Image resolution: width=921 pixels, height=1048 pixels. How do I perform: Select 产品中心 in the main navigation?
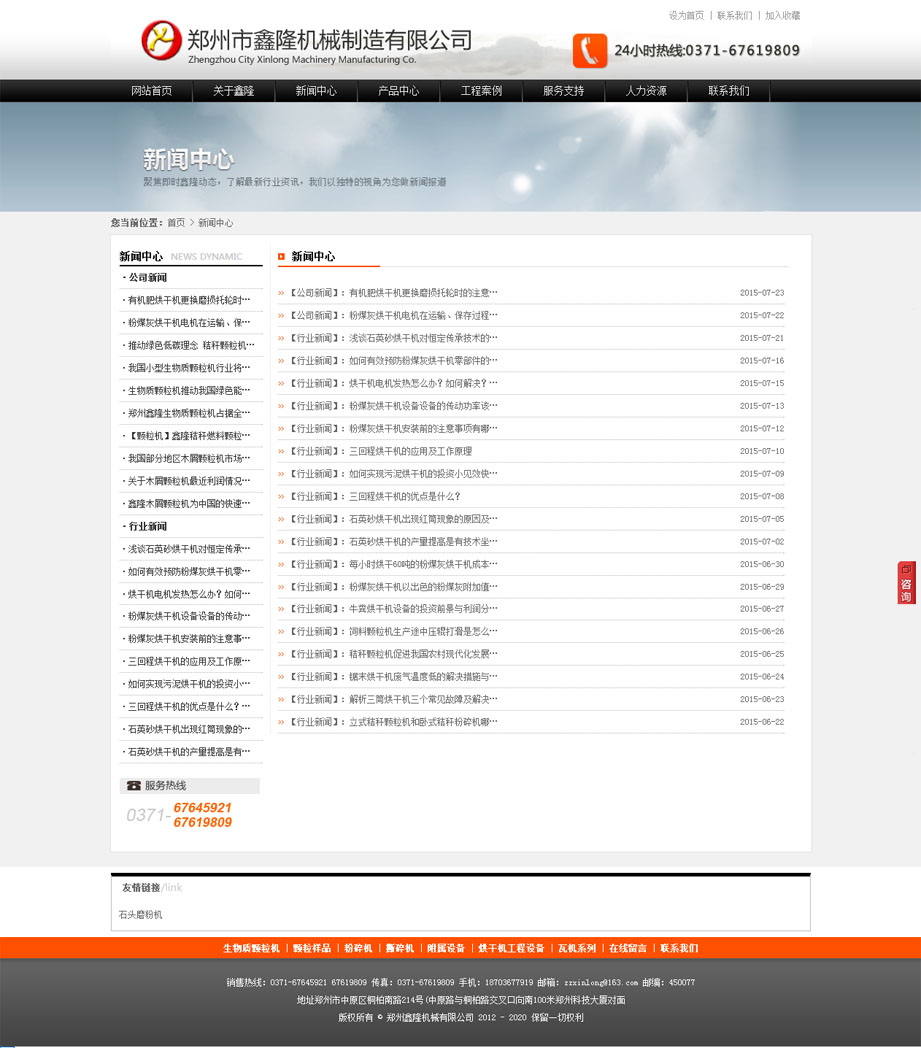coord(398,91)
